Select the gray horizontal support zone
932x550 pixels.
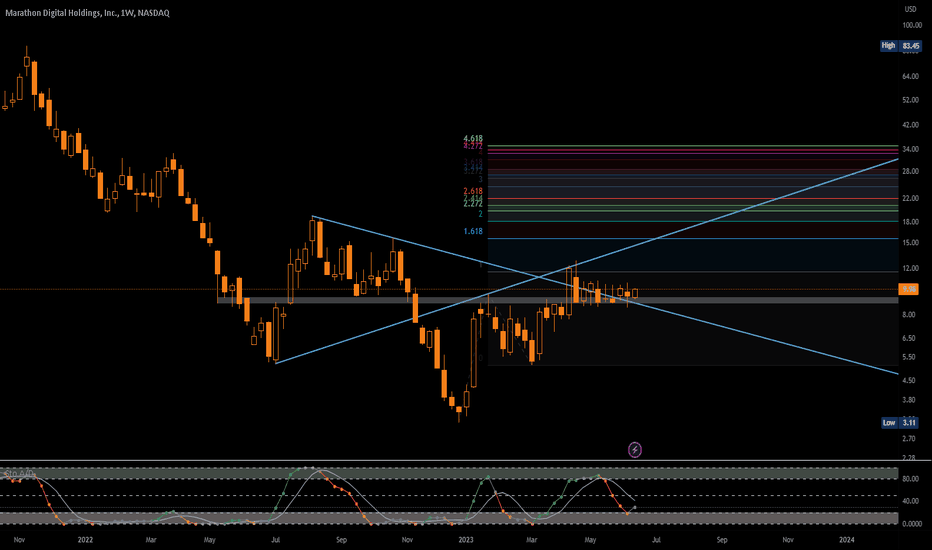click(x=558, y=300)
